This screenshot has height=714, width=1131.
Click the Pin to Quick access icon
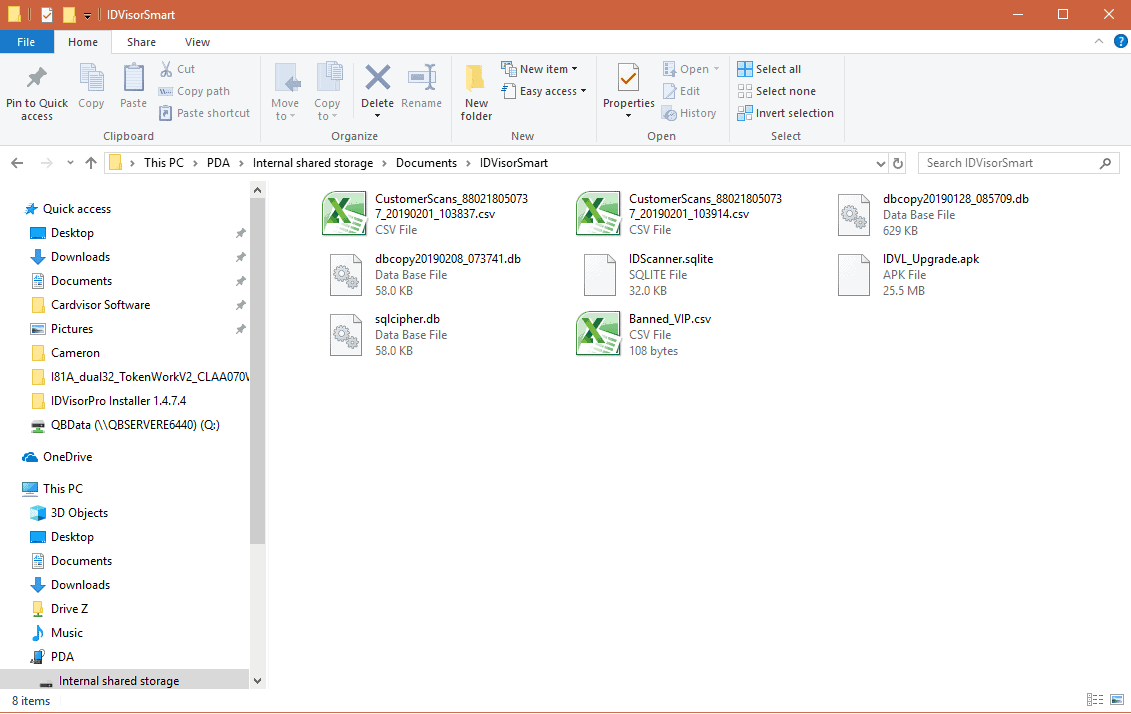pos(37,78)
